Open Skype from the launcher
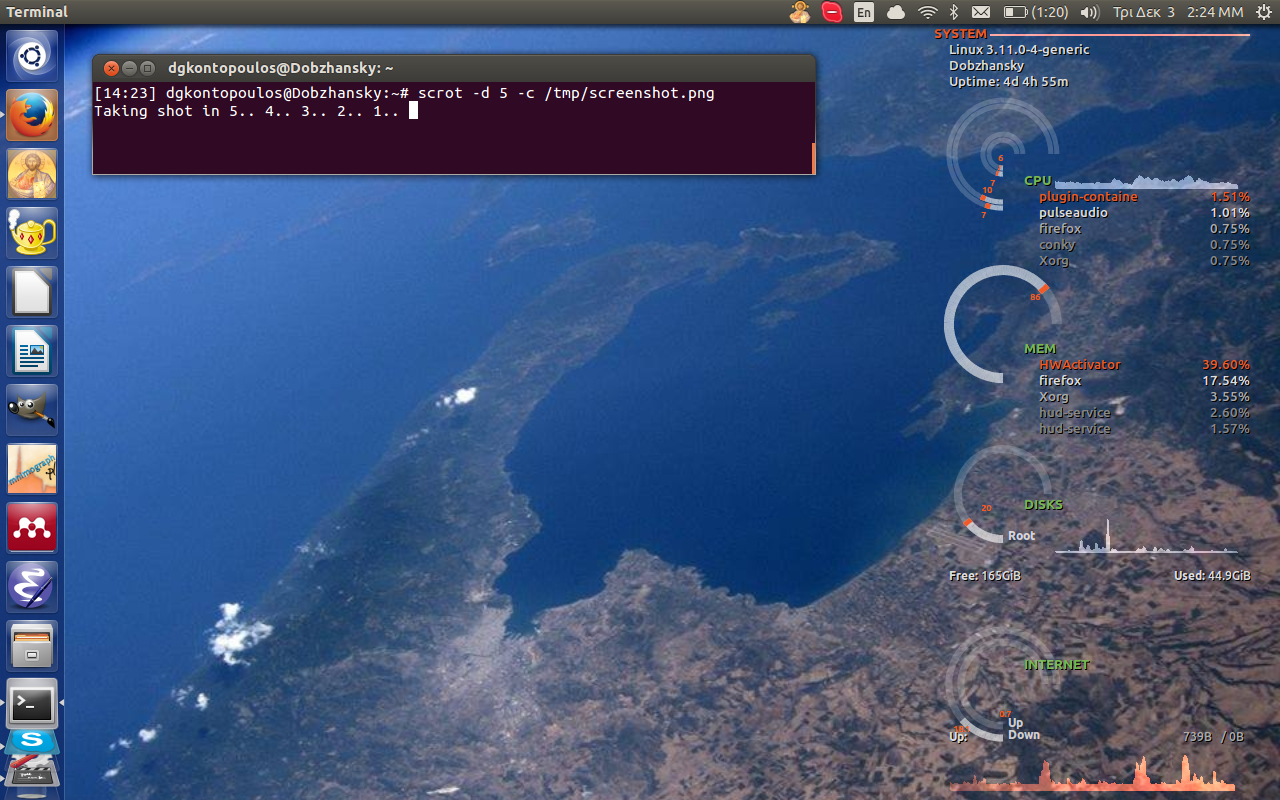1280x800 pixels. [x=32, y=742]
